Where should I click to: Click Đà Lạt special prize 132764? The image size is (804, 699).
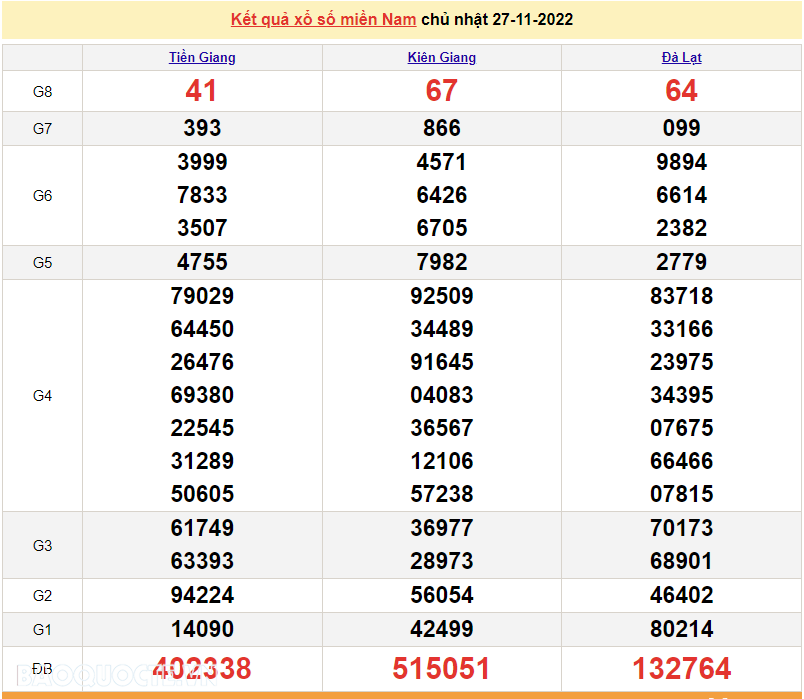click(x=681, y=669)
